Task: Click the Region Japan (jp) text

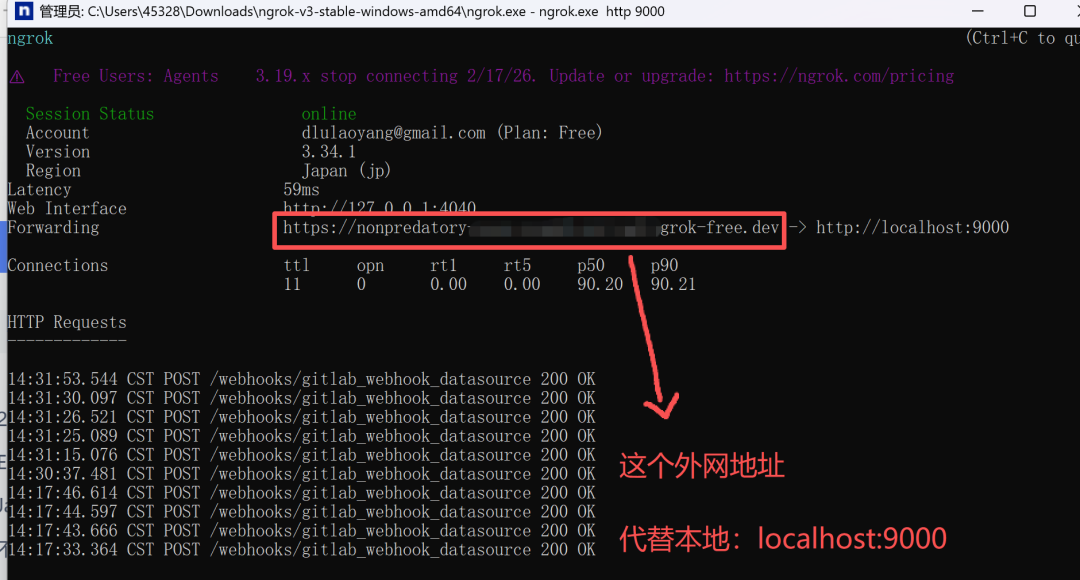Action: tap(346, 171)
